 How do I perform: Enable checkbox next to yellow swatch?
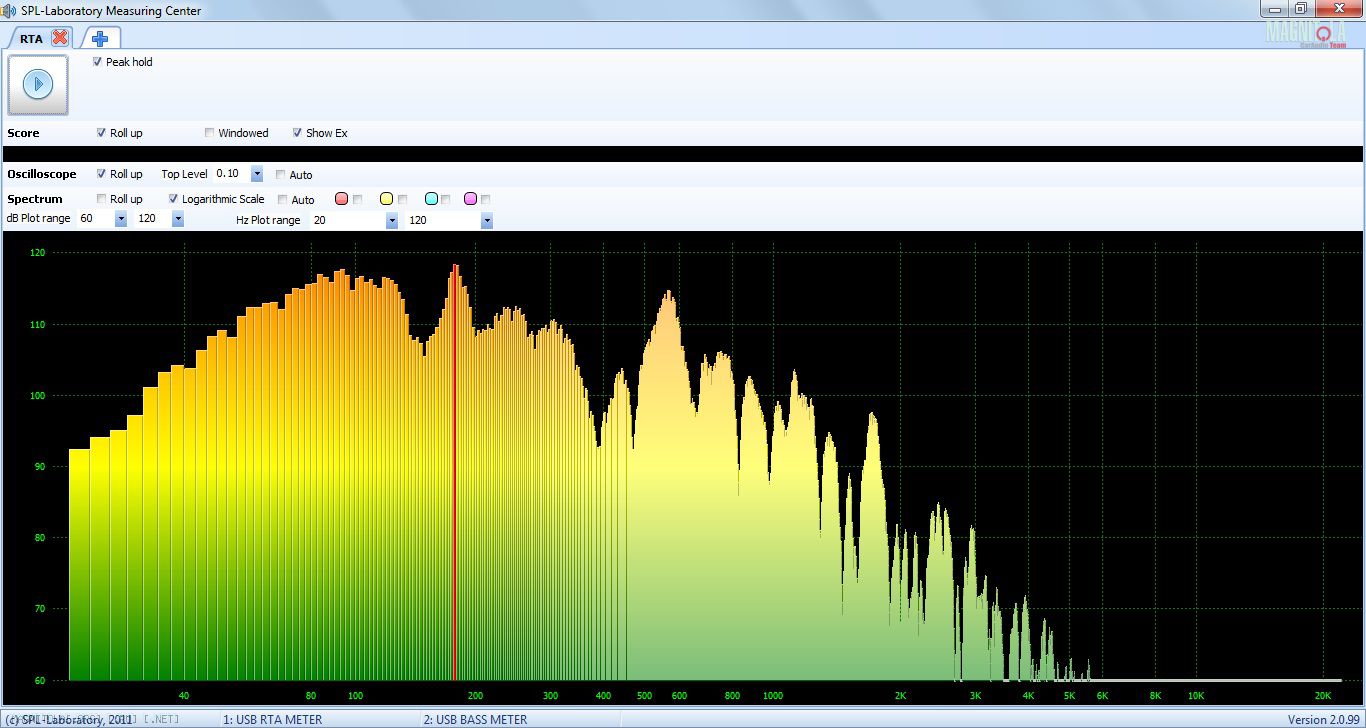click(403, 199)
